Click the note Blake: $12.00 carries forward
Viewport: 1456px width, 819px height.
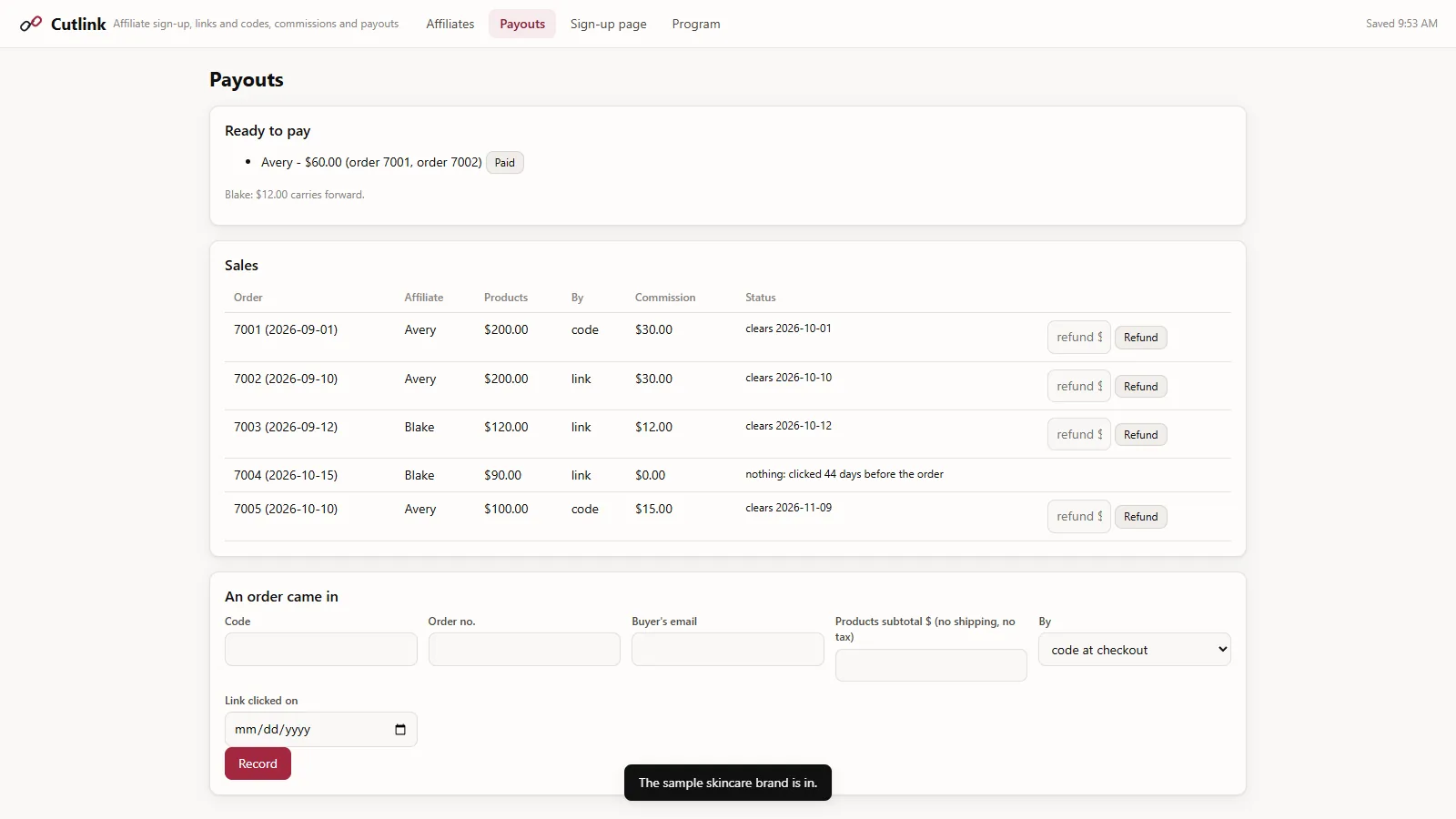pos(295,195)
